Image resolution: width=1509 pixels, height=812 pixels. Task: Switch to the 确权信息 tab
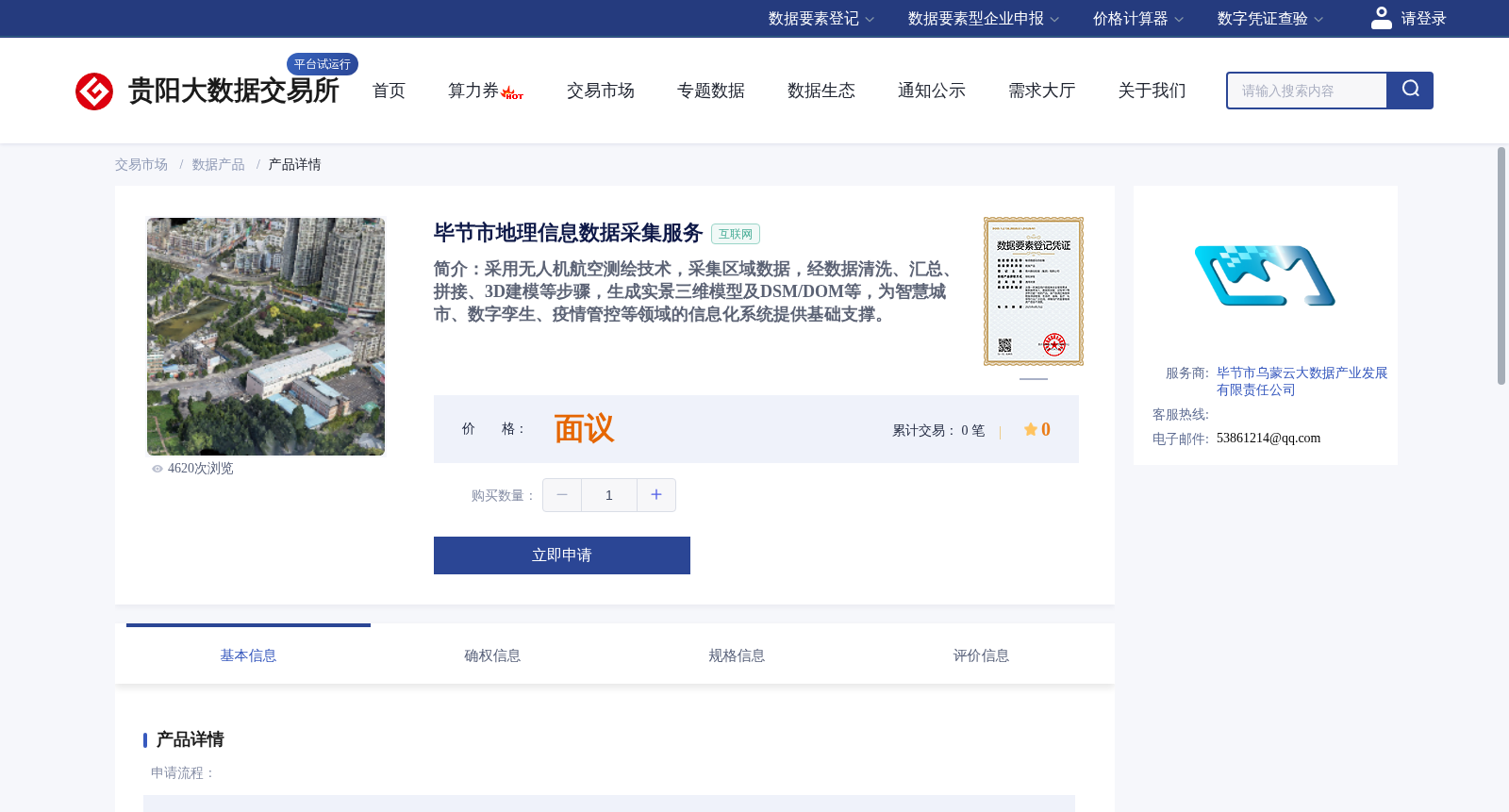click(492, 655)
